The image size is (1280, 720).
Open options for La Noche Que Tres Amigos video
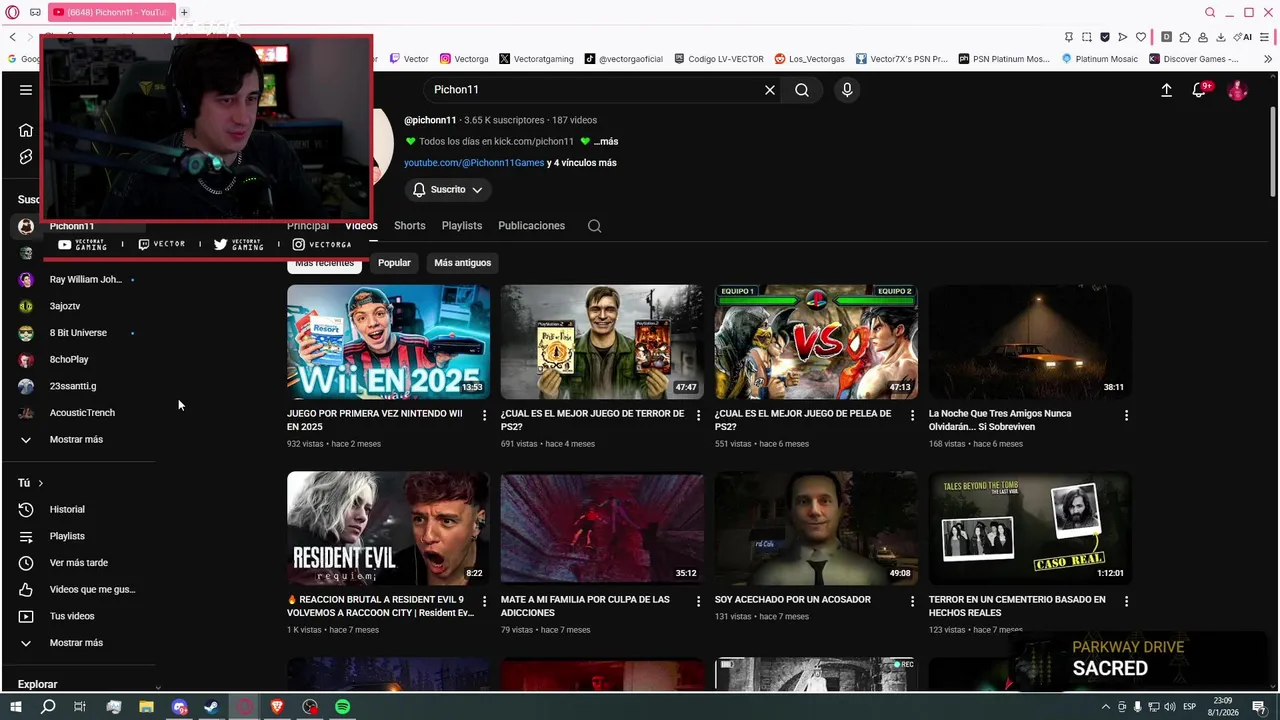[x=1126, y=415]
